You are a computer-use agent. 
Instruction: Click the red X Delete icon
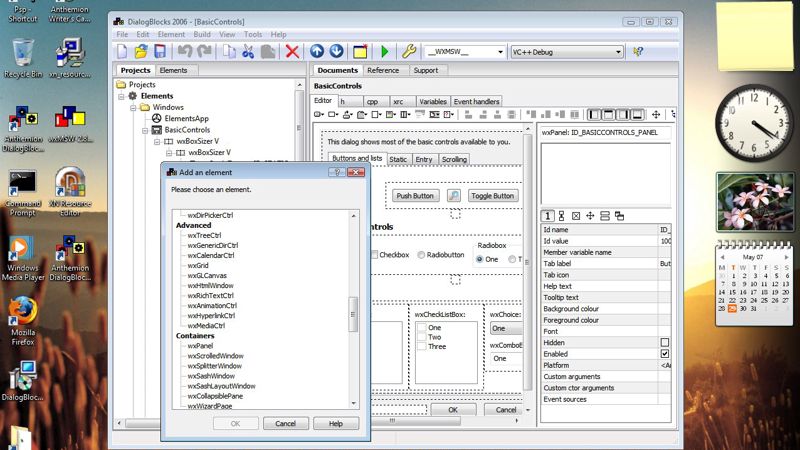point(292,52)
